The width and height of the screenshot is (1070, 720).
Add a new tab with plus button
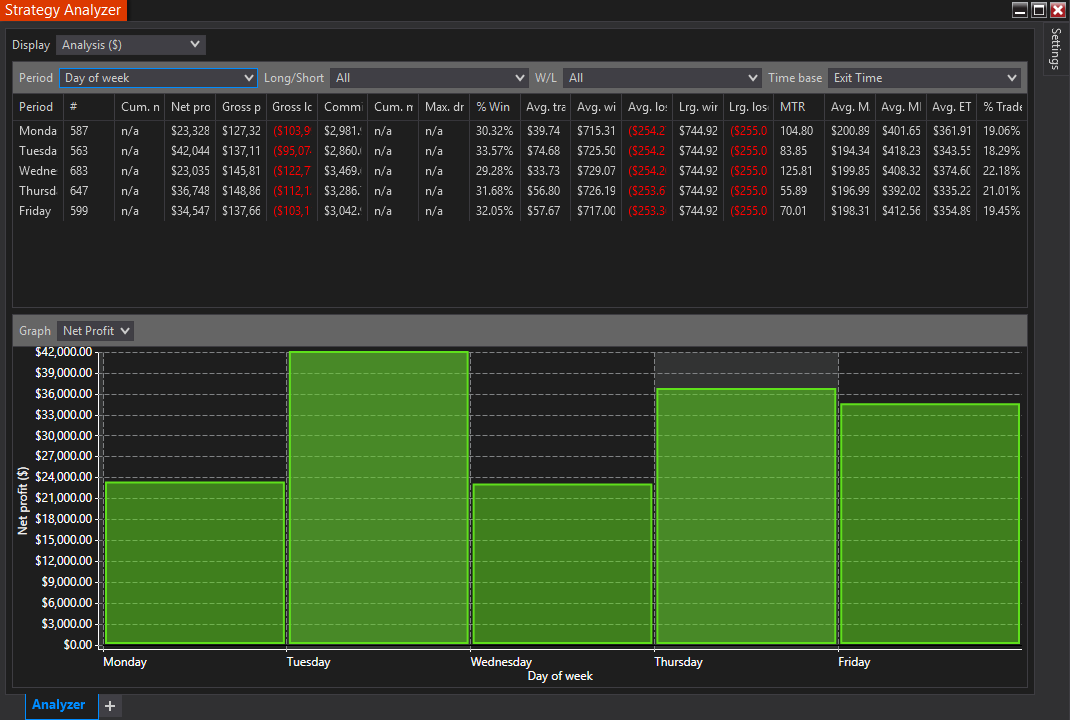click(110, 706)
